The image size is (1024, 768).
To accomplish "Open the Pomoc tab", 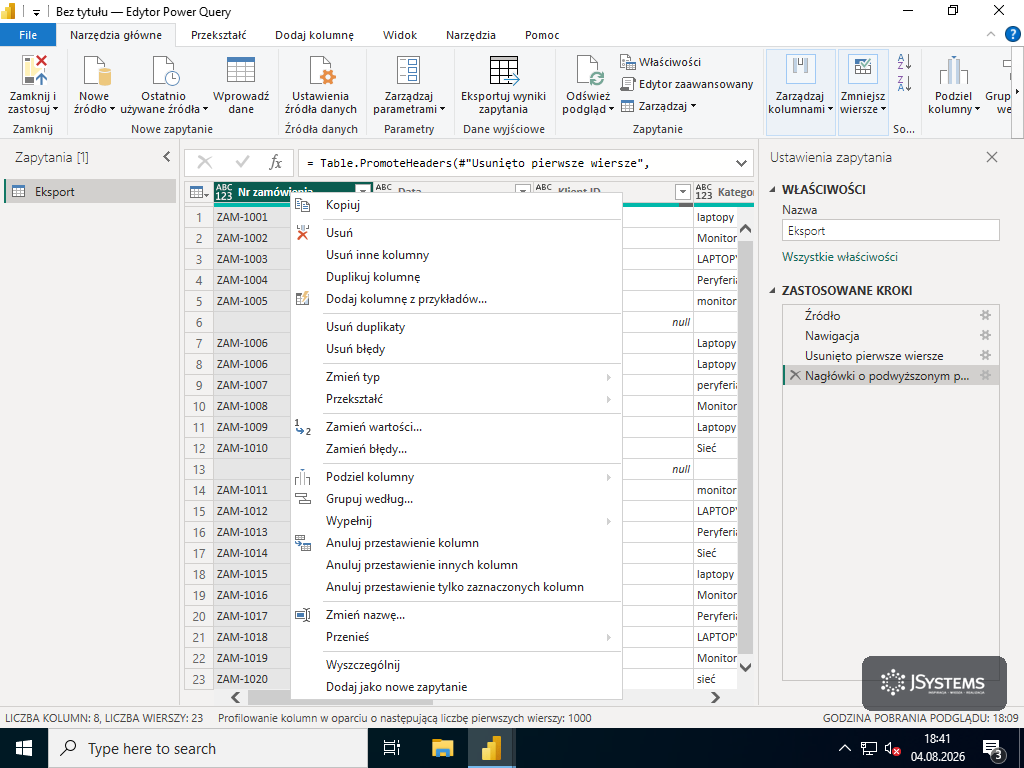I will pyautogui.click(x=542, y=35).
